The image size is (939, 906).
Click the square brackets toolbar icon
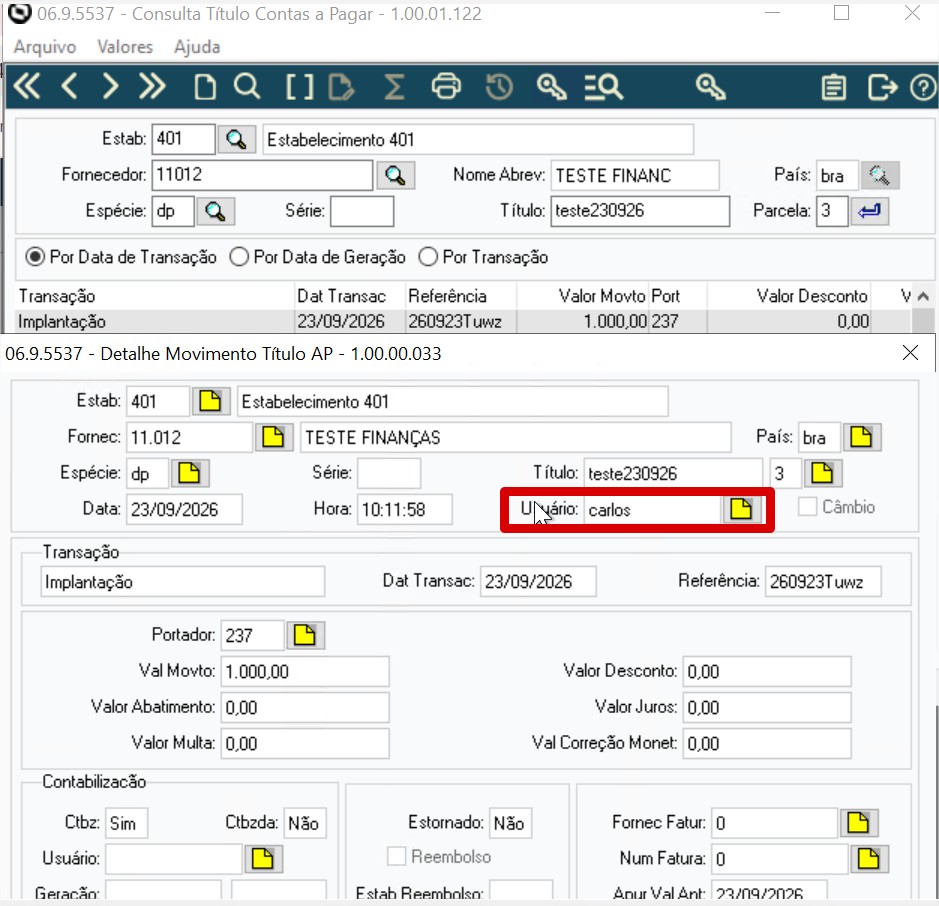(x=299, y=87)
